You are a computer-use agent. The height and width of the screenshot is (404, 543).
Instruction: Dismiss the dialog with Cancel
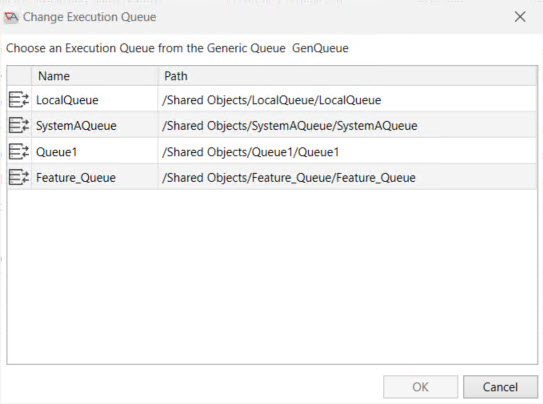(x=500, y=387)
